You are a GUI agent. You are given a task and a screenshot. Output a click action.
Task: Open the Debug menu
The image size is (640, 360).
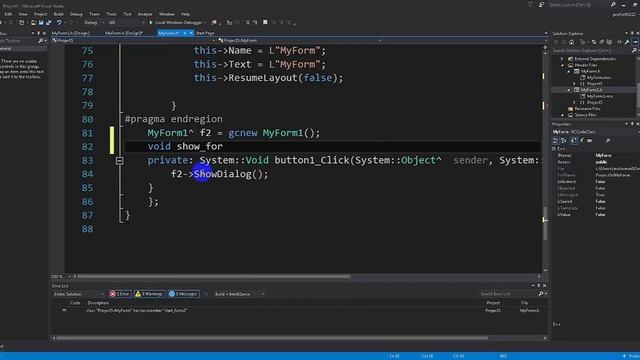[x=76, y=14]
